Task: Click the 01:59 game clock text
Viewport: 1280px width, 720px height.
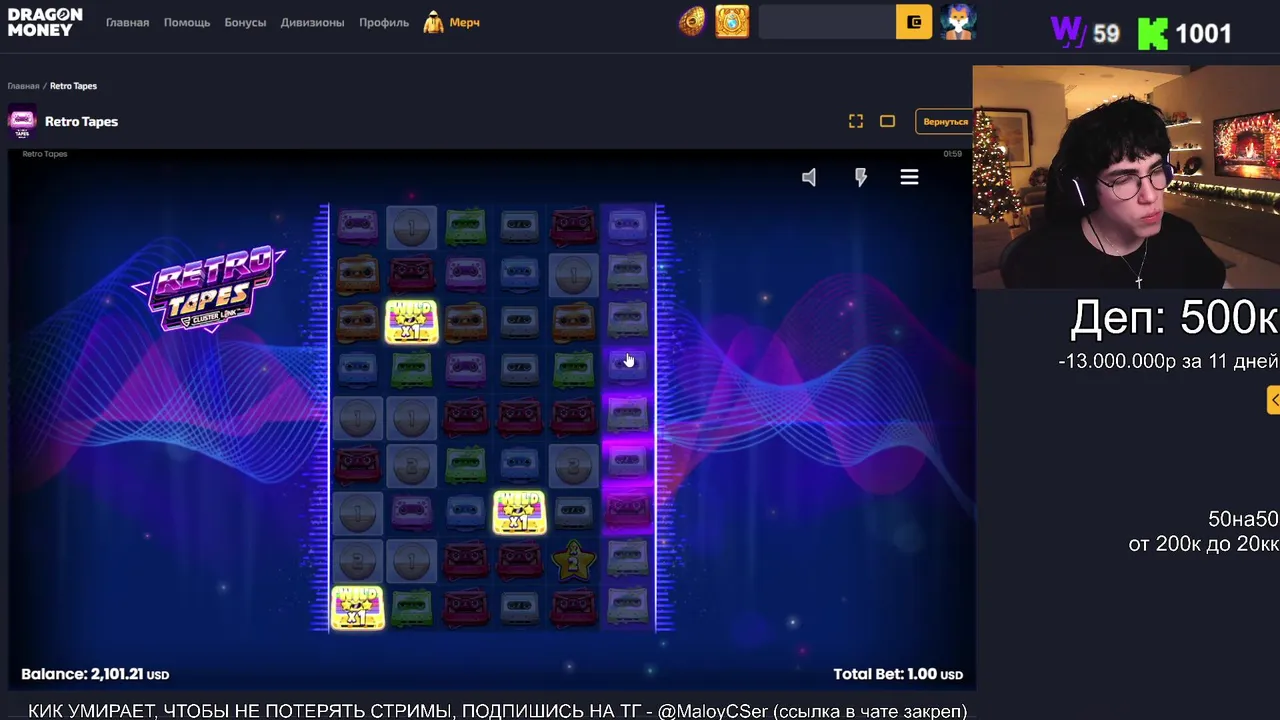Action: (953, 154)
